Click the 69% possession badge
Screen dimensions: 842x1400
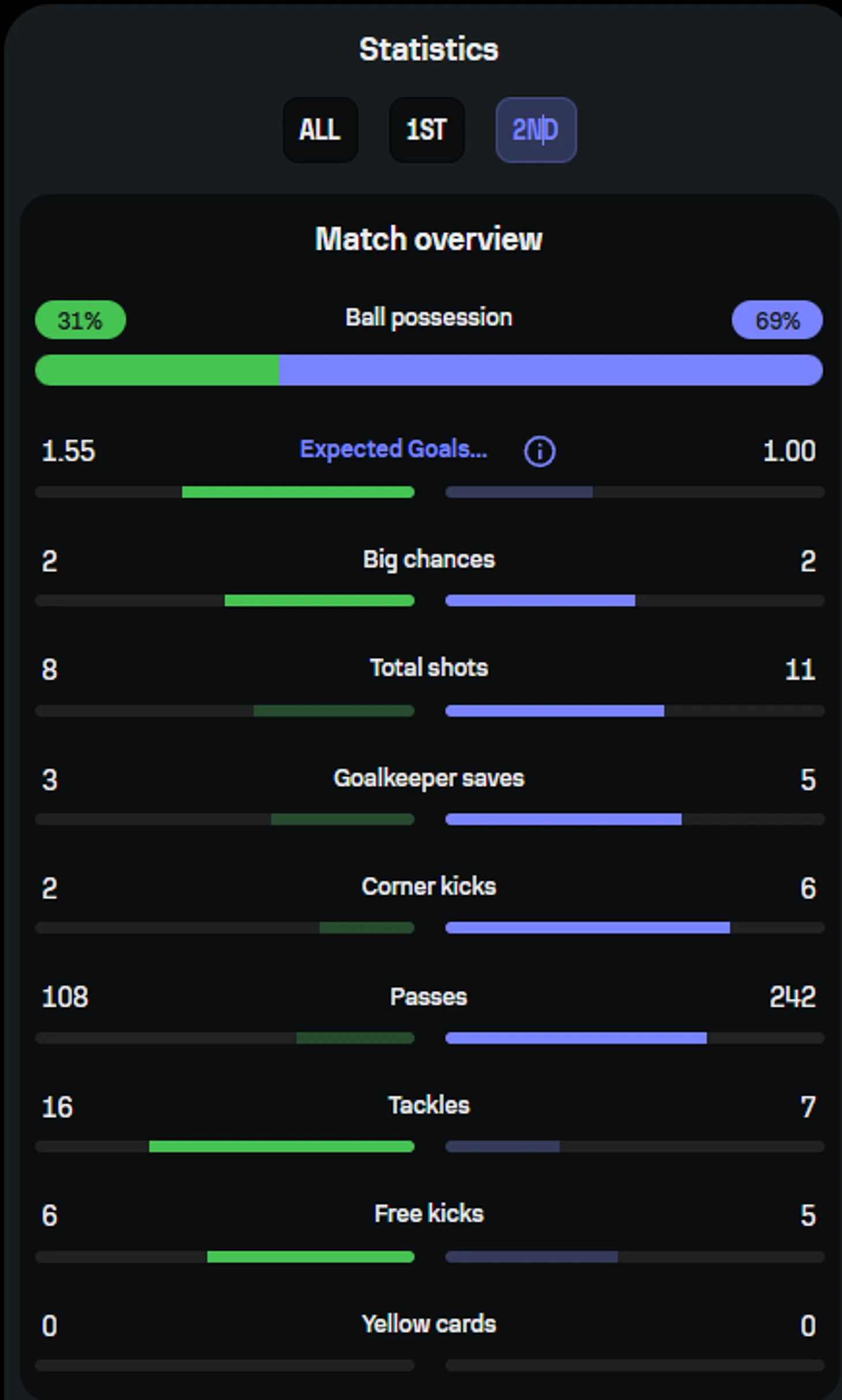(777, 320)
